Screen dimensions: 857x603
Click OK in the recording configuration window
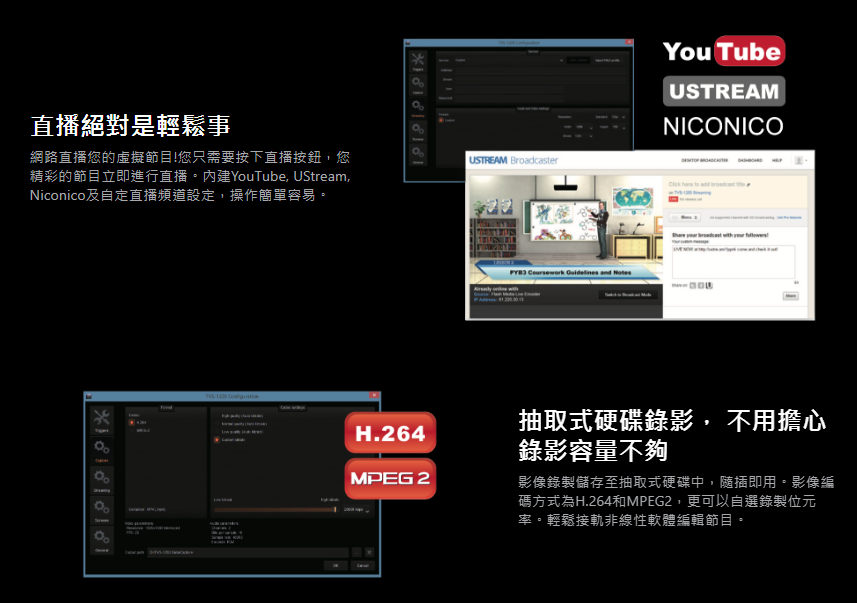tap(336, 566)
